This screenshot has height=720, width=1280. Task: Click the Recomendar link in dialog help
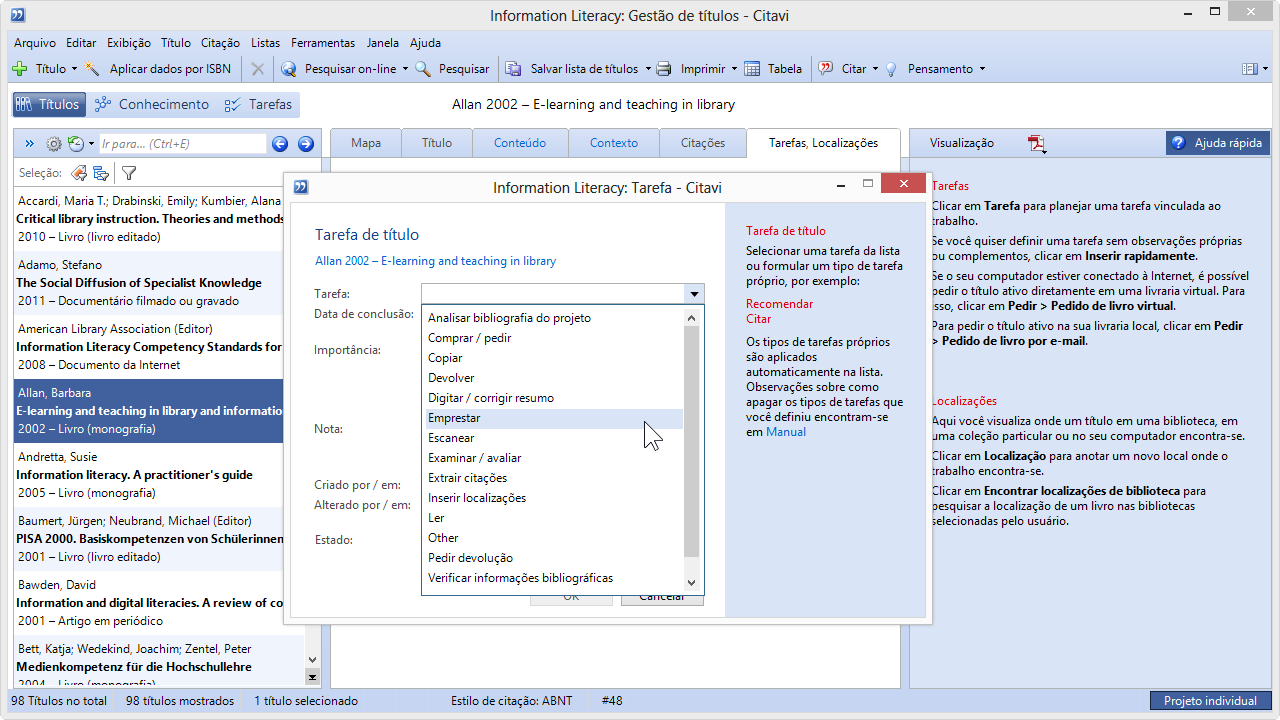(x=780, y=304)
